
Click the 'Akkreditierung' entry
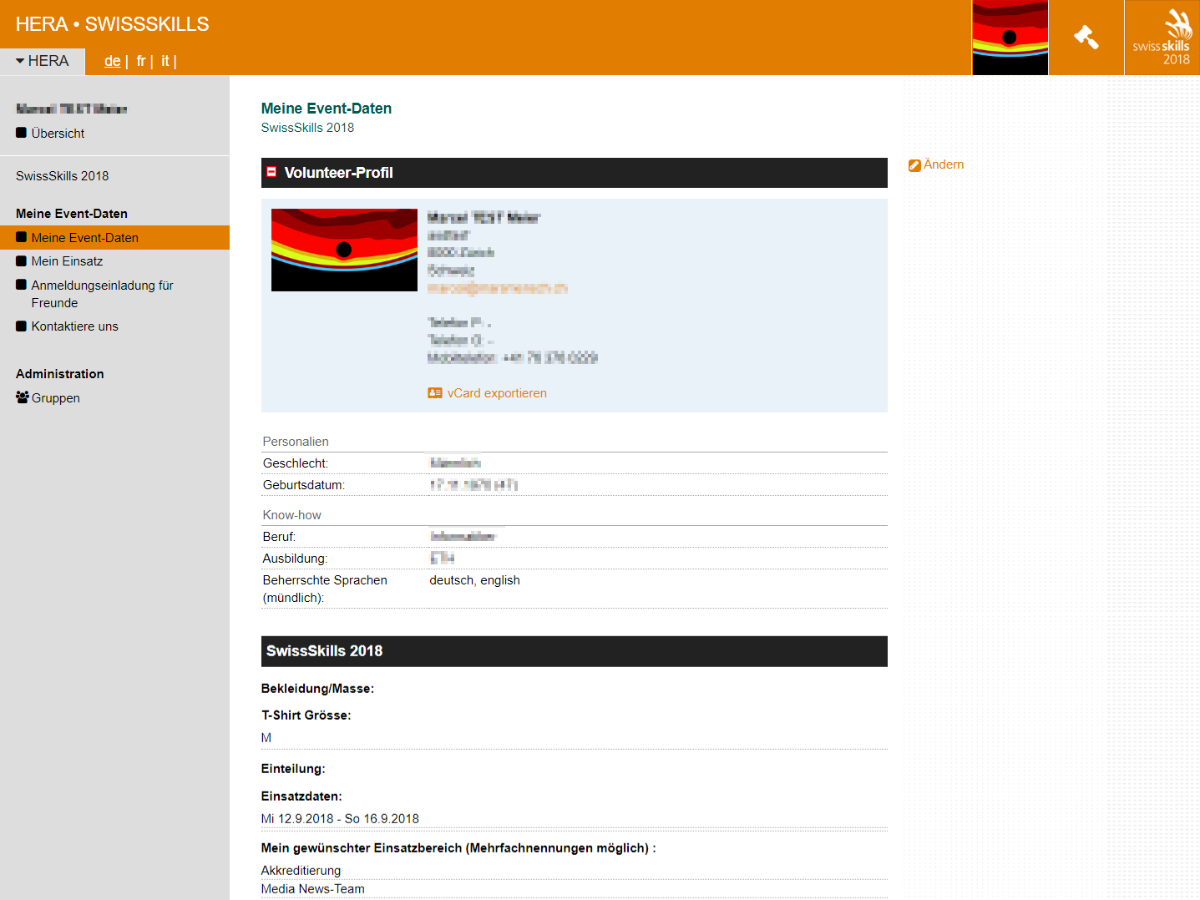(301, 871)
